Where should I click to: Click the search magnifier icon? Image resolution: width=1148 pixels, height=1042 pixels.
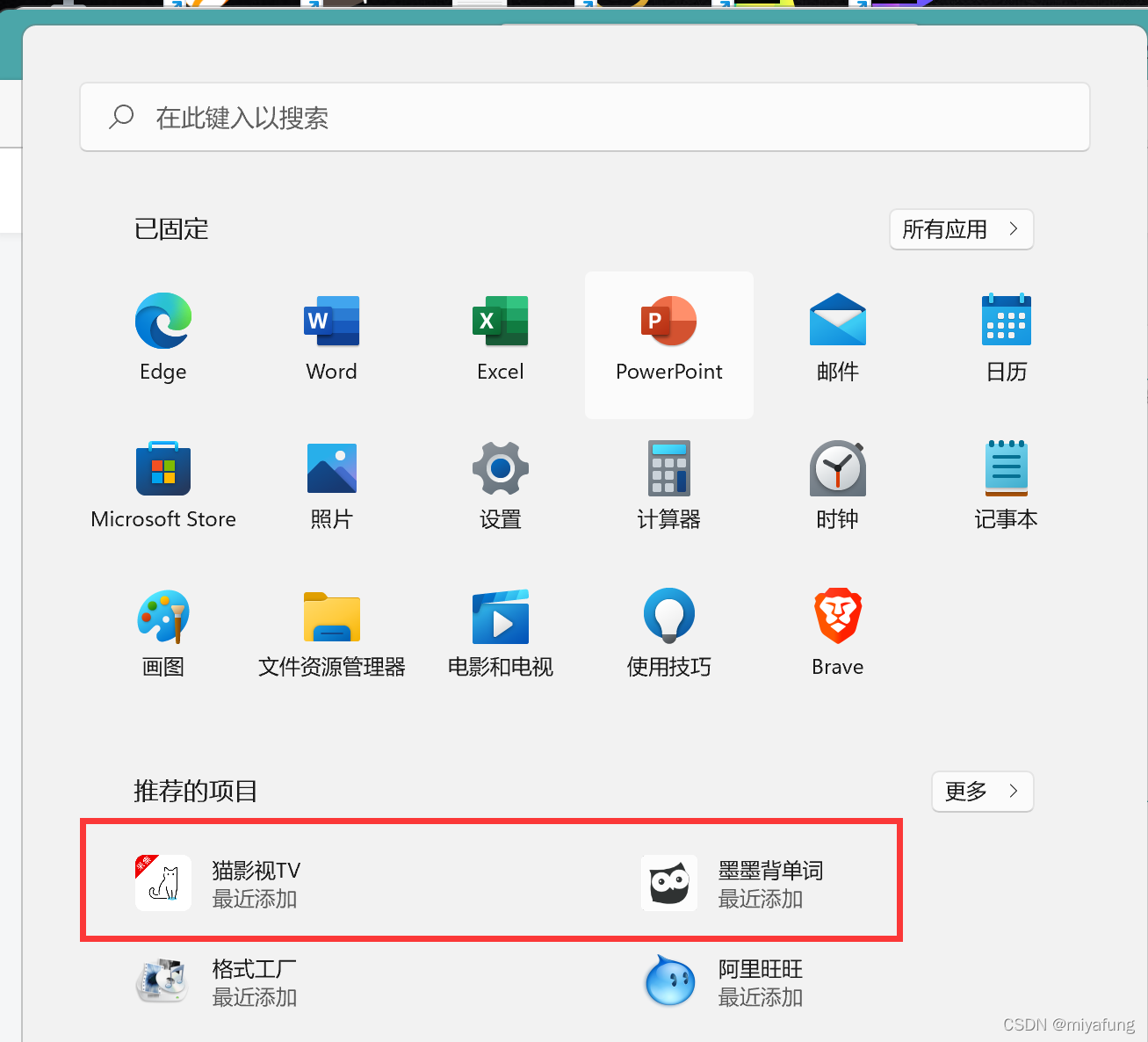121,117
